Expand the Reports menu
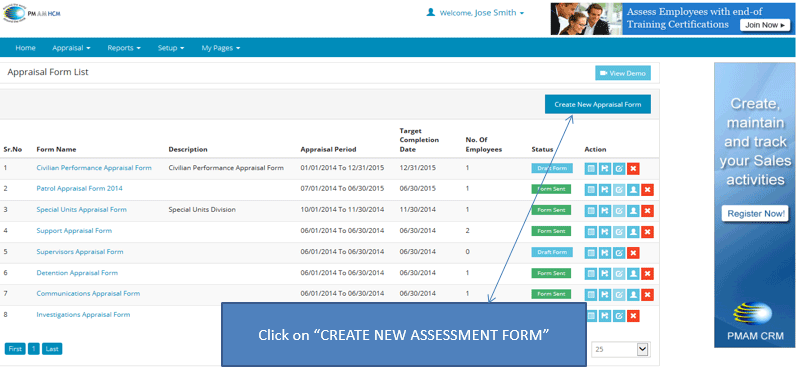 click(x=124, y=48)
